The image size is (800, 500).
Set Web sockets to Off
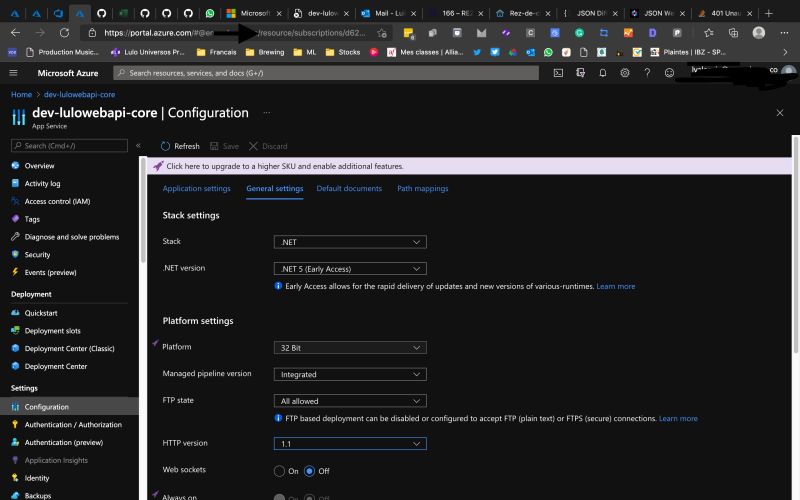tap(309, 471)
